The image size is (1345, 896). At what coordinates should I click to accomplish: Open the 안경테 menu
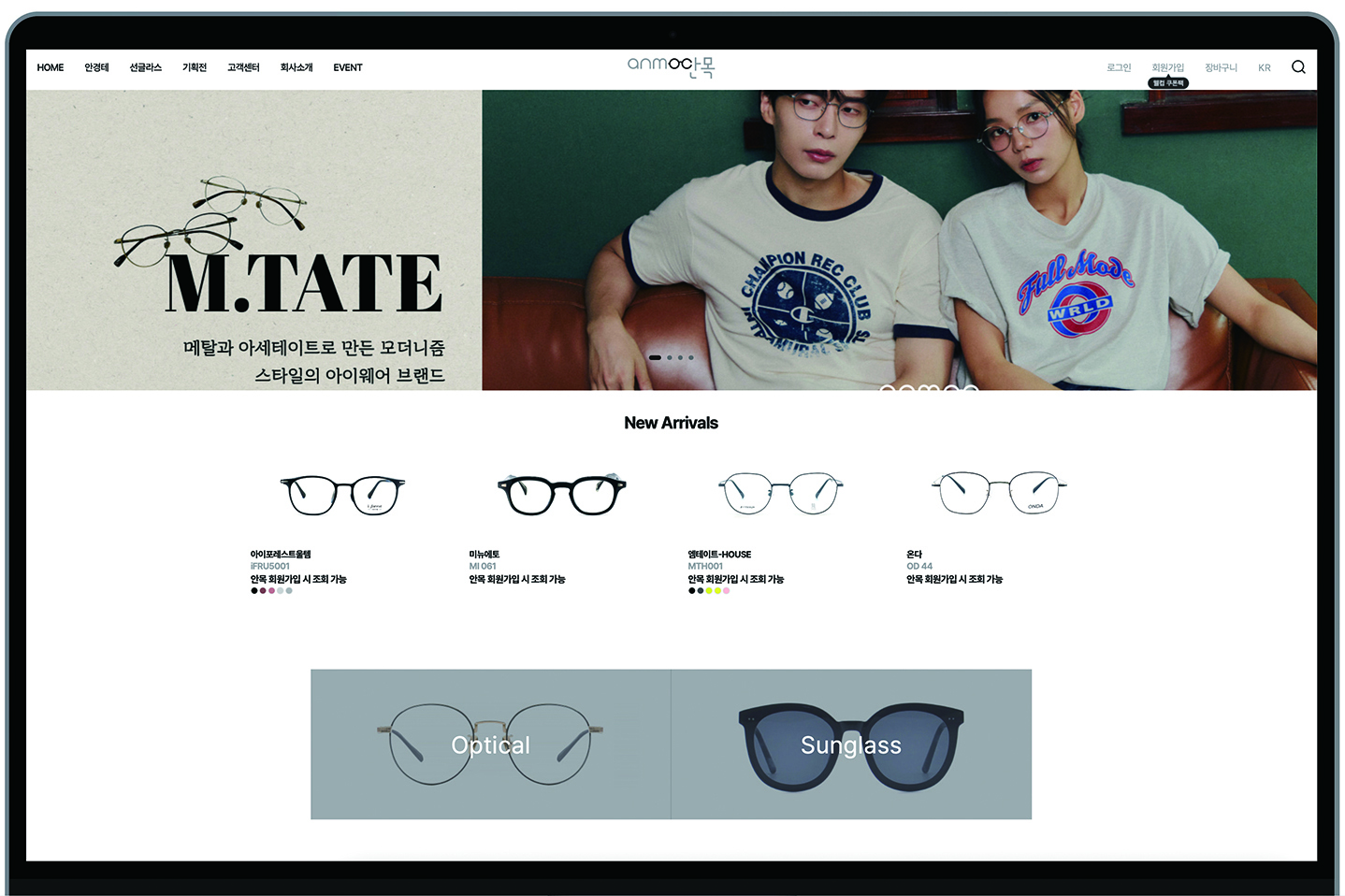(x=96, y=67)
